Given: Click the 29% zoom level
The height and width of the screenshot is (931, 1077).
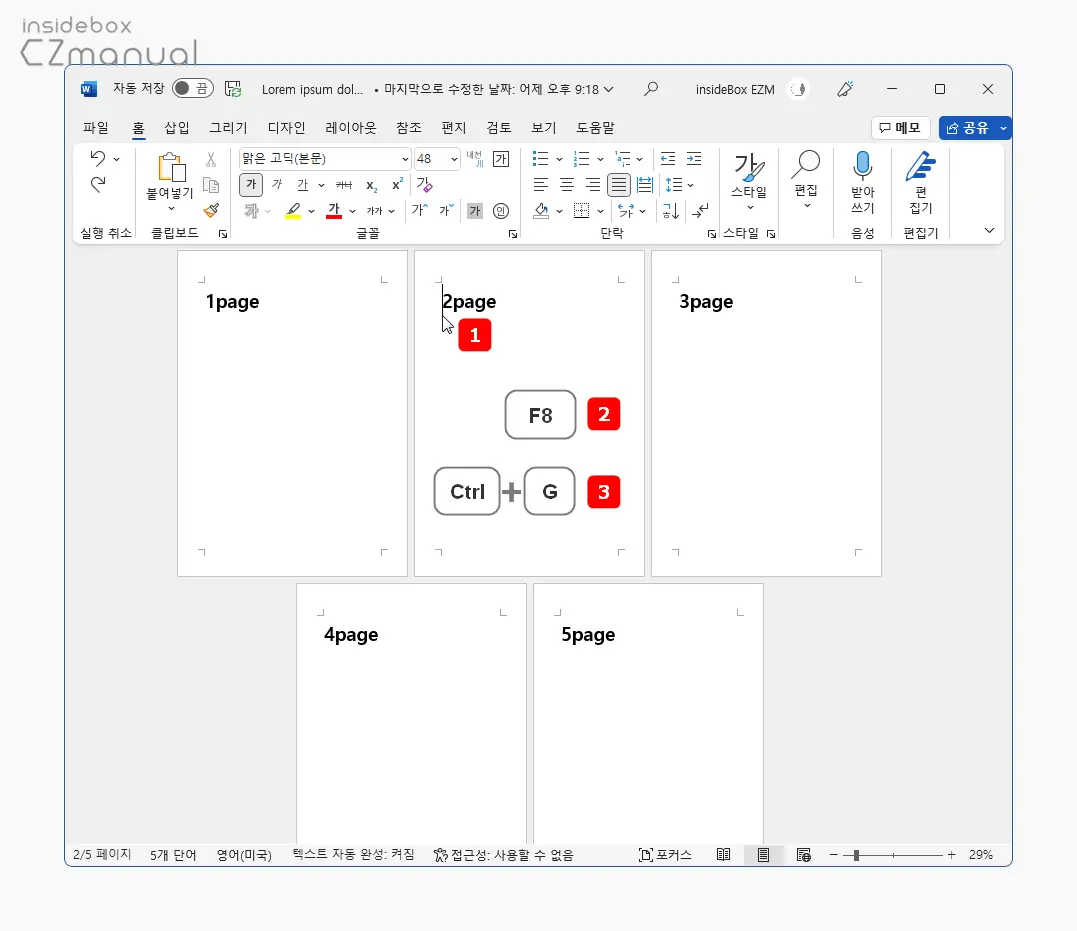Looking at the screenshot, I should (981, 855).
